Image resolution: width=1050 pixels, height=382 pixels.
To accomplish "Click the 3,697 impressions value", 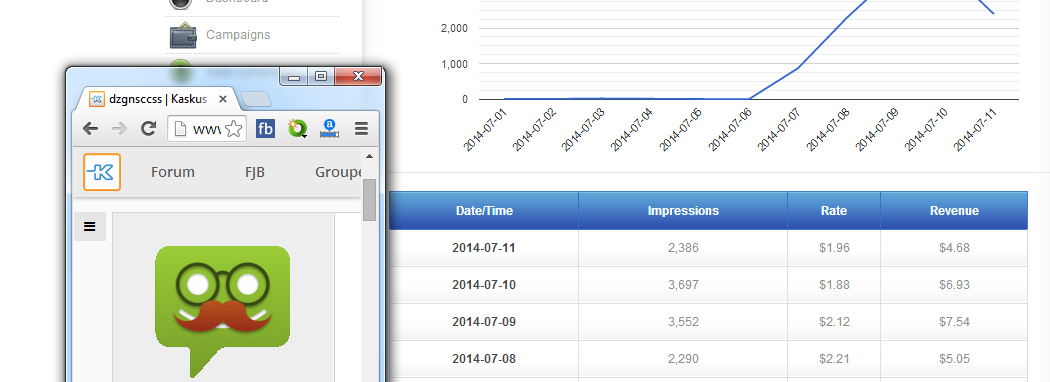I will pos(683,285).
